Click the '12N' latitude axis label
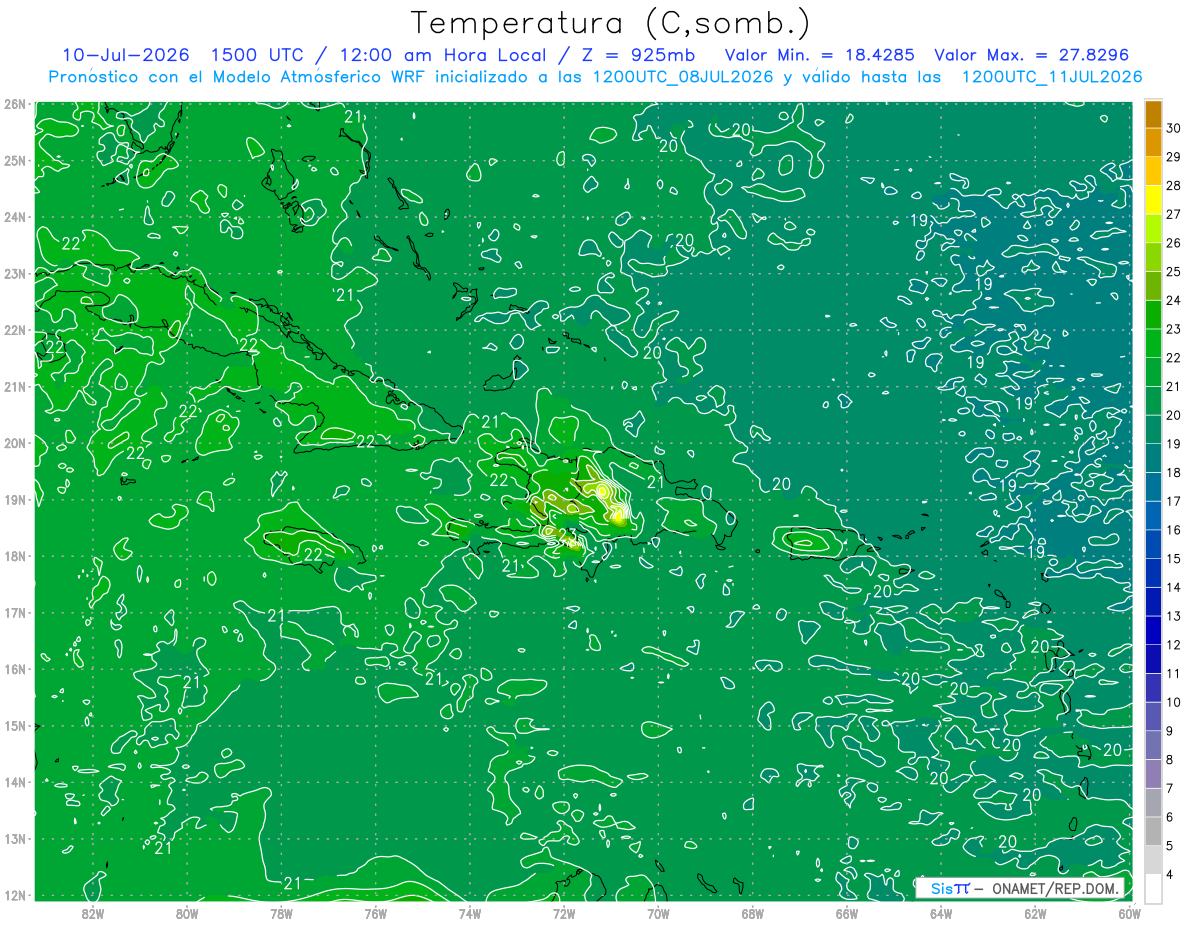Image resolution: width=1200 pixels, height=927 pixels. 13,895
